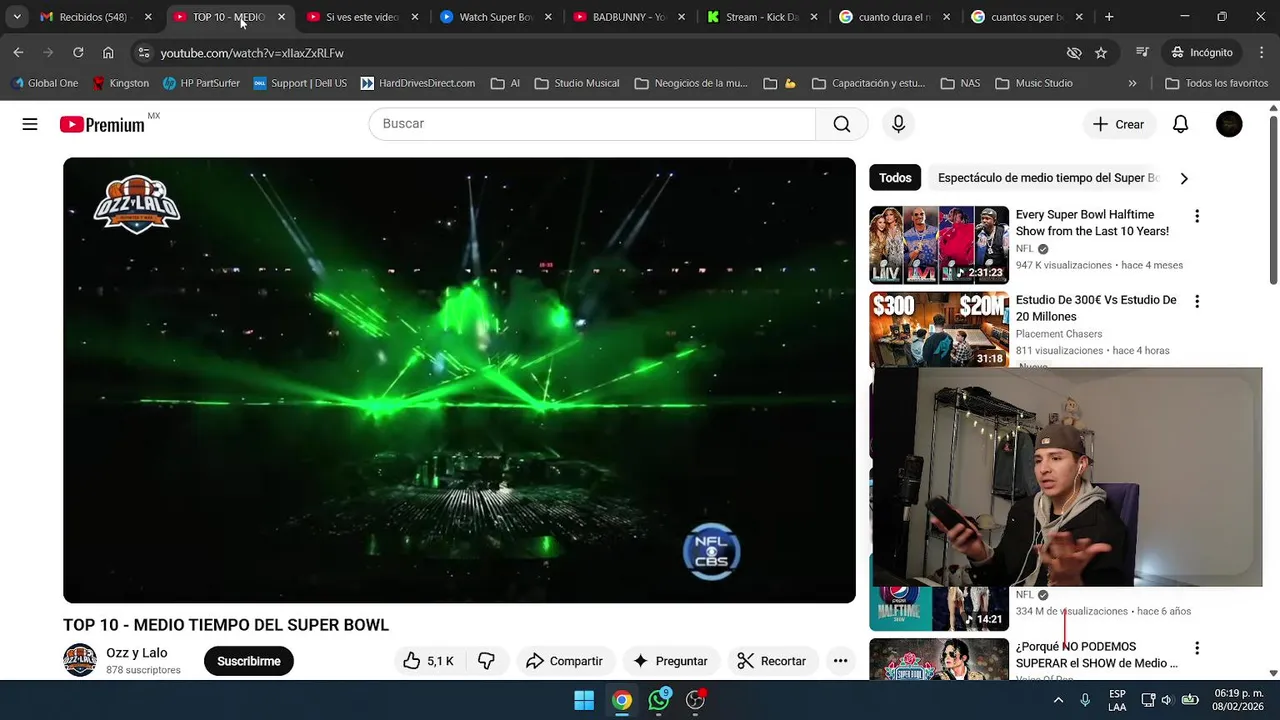This screenshot has height=720, width=1280.
Task: Open the Ozz y Lalo channel avatar
Action: (x=80, y=660)
